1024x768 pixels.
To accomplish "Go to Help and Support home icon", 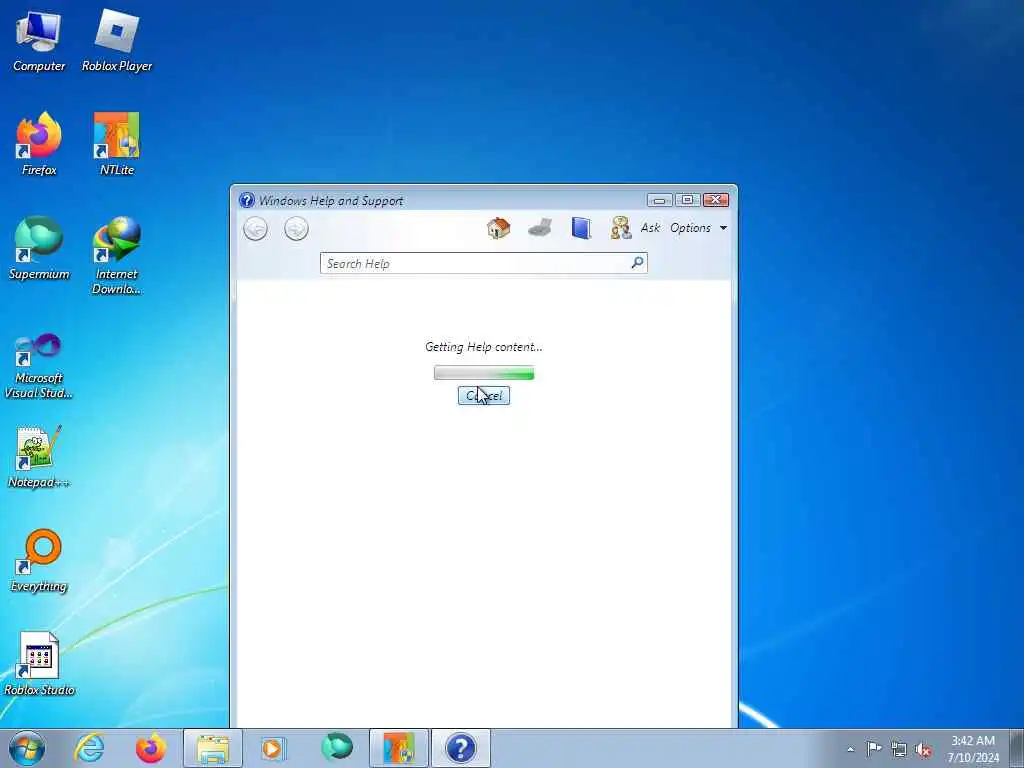I will [498, 228].
